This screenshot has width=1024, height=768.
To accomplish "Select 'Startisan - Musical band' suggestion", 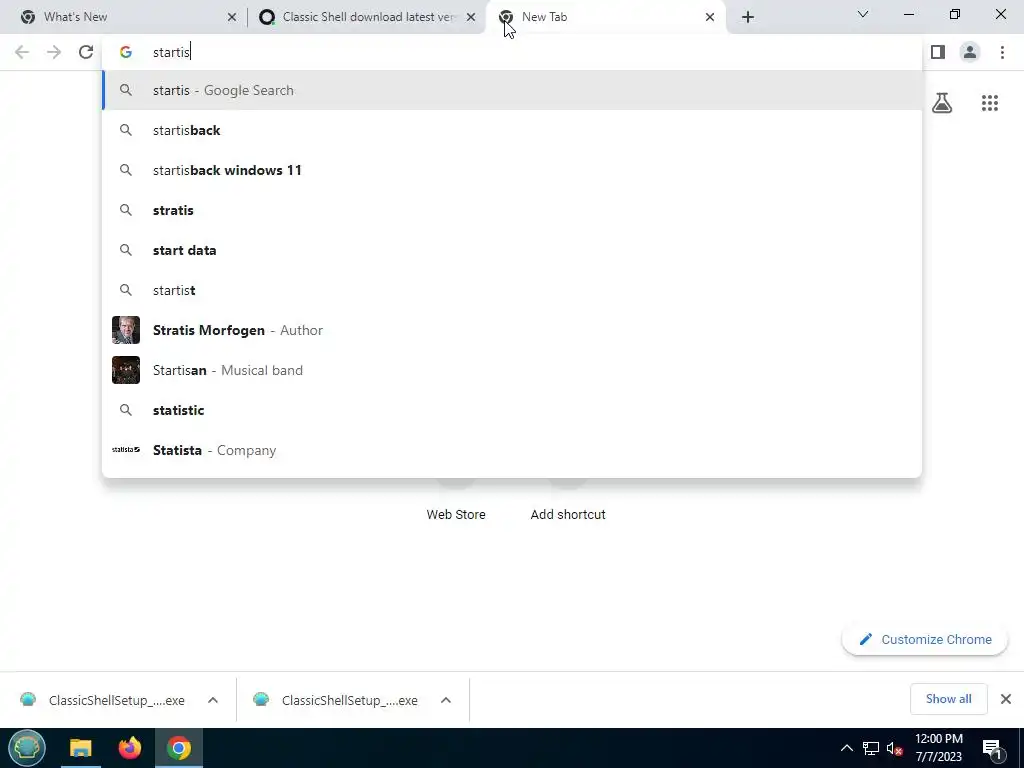I will pos(512,370).
